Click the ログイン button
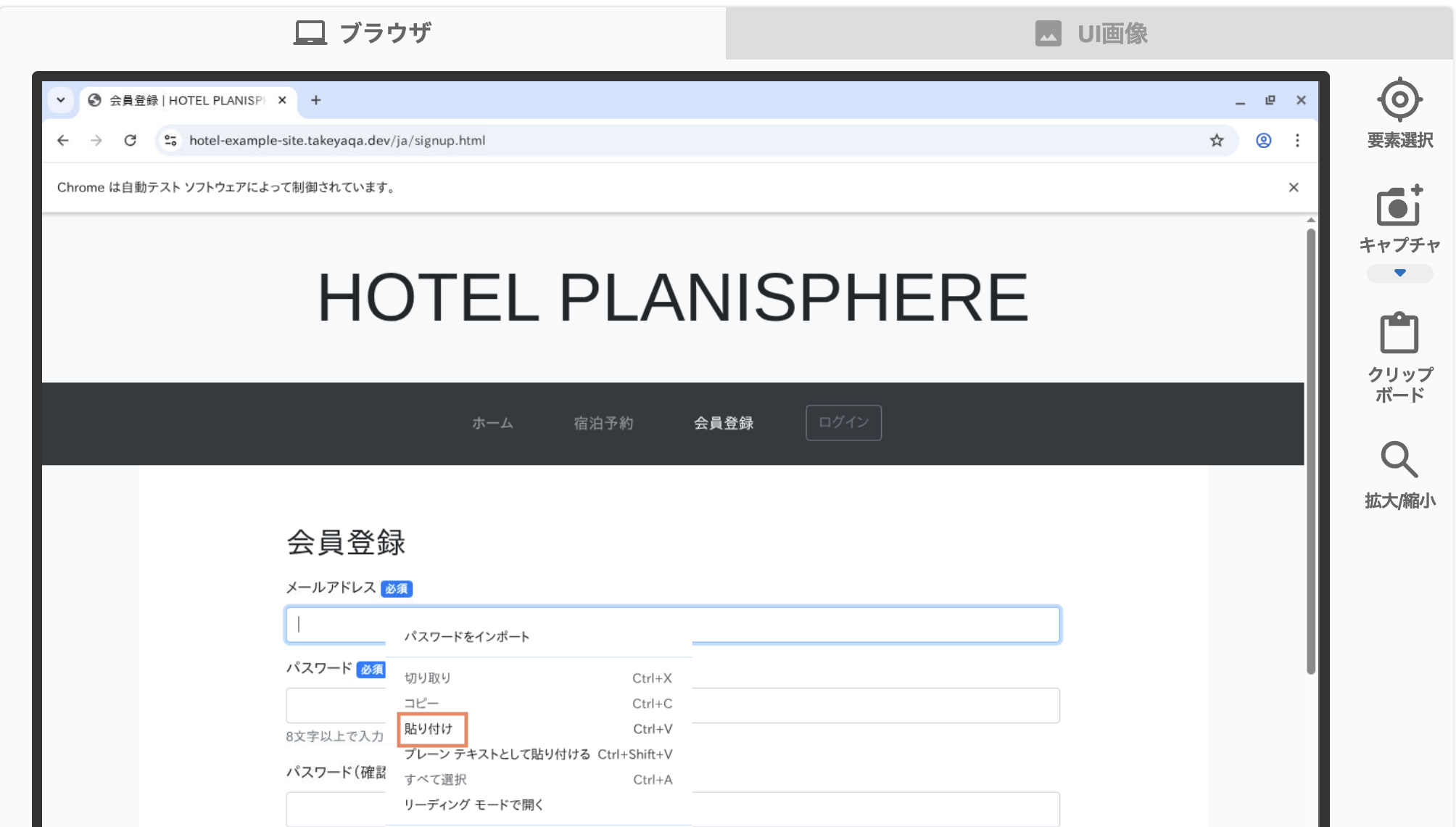This screenshot has height=827, width=1456. [x=843, y=422]
